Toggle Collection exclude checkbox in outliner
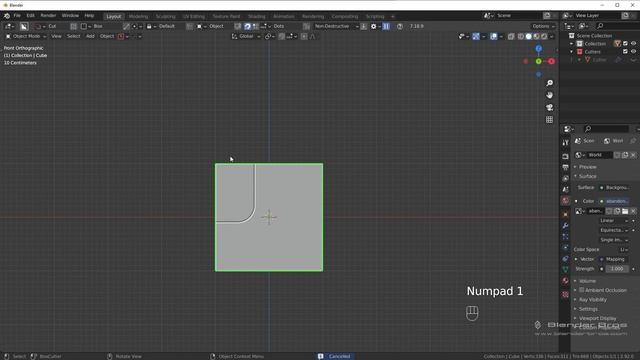Image resolution: width=640 pixels, height=360 pixels. click(x=625, y=44)
